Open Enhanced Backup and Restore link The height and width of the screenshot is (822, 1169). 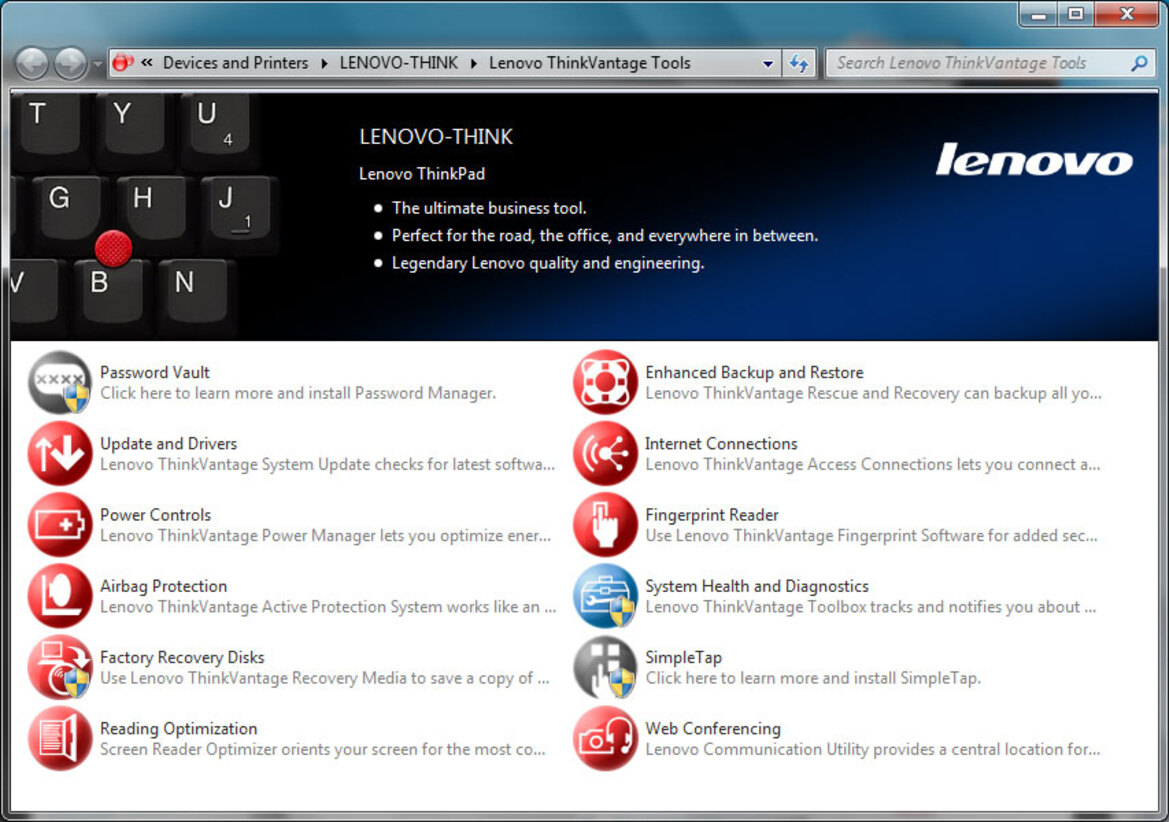(754, 372)
